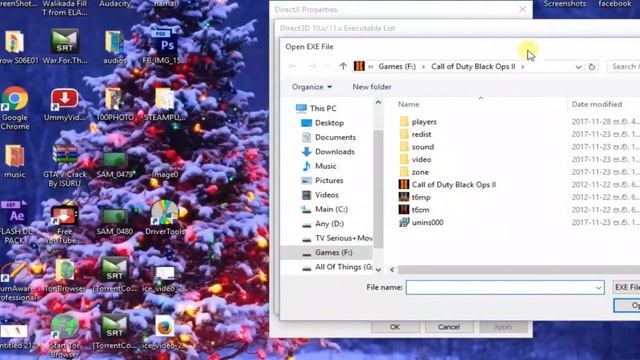This screenshot has width=640, height=360.
Task: Click the horizontal scrollbar in file list
Action: pos(518,270)
